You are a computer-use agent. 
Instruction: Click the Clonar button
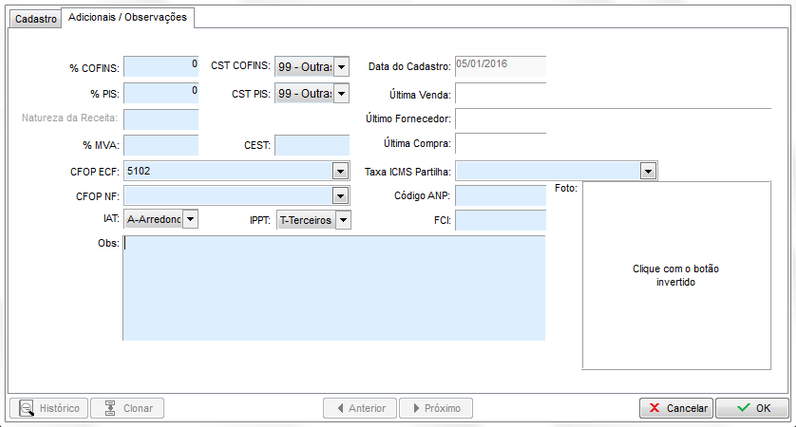127,408
